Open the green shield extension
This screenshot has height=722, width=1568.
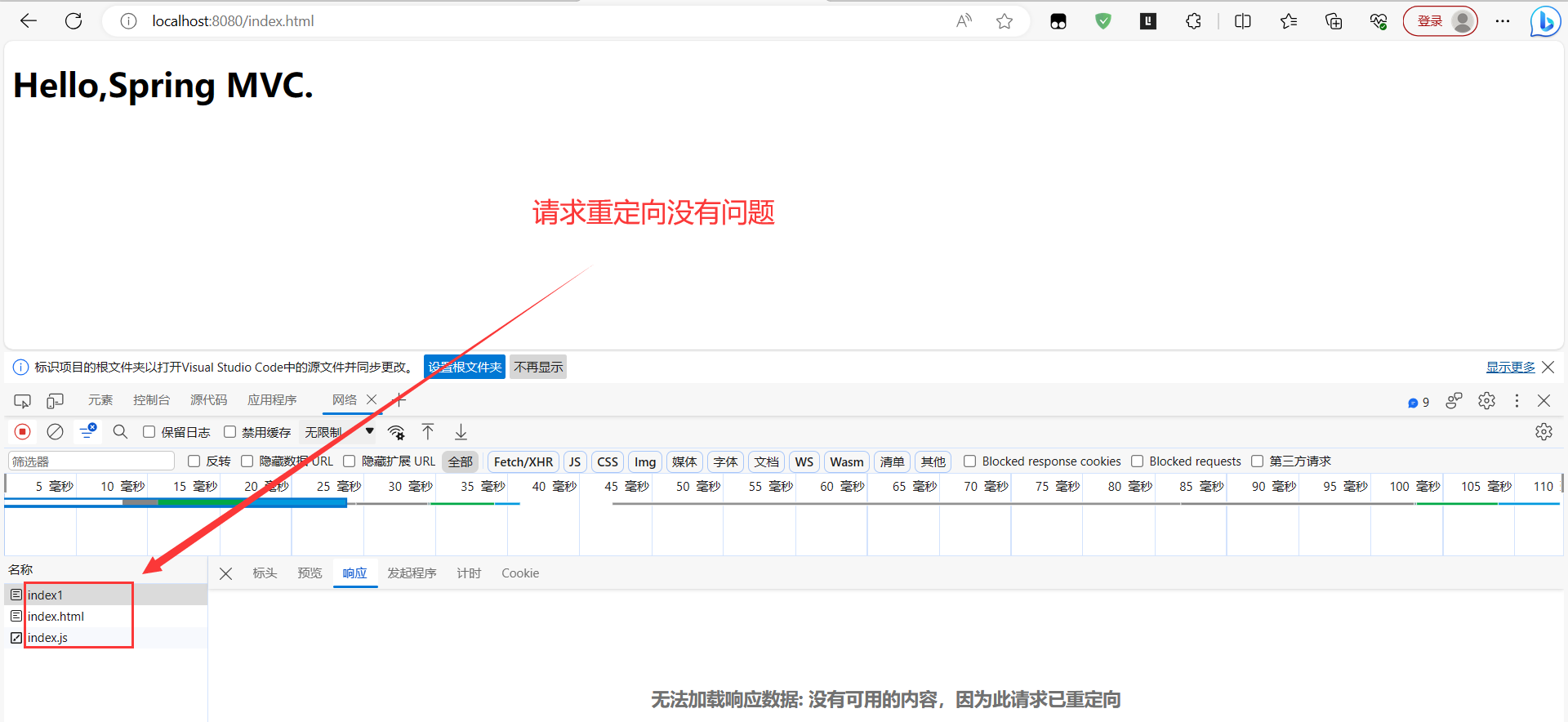tap(1103, 21)
